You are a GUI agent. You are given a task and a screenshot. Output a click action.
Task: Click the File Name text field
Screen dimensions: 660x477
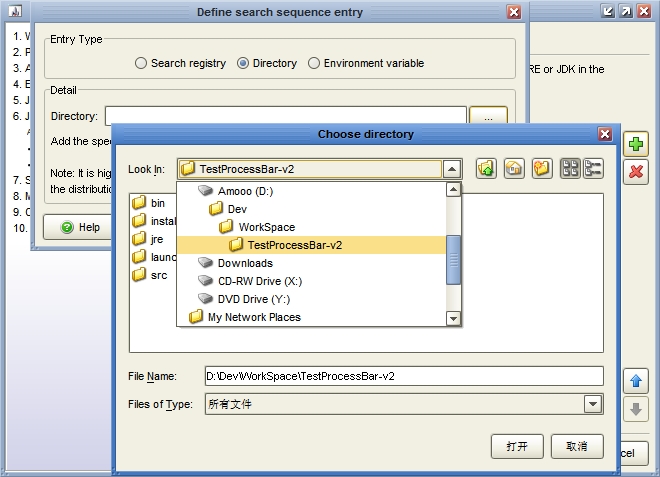(x=404, y=376)
